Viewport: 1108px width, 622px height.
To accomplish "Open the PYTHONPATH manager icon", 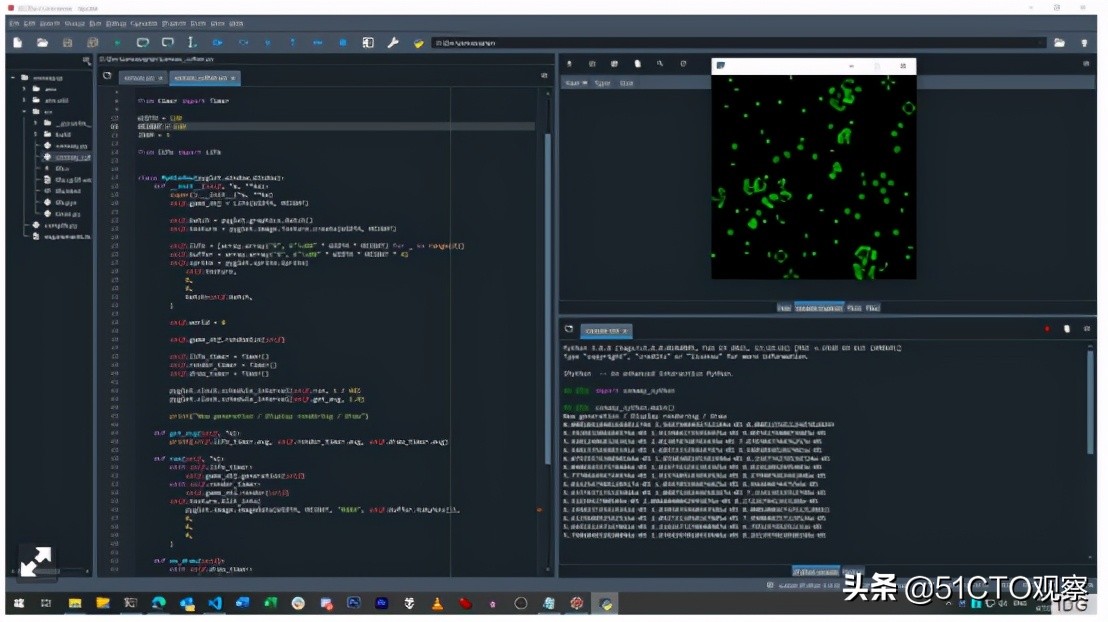I will (x=418, y=43).
